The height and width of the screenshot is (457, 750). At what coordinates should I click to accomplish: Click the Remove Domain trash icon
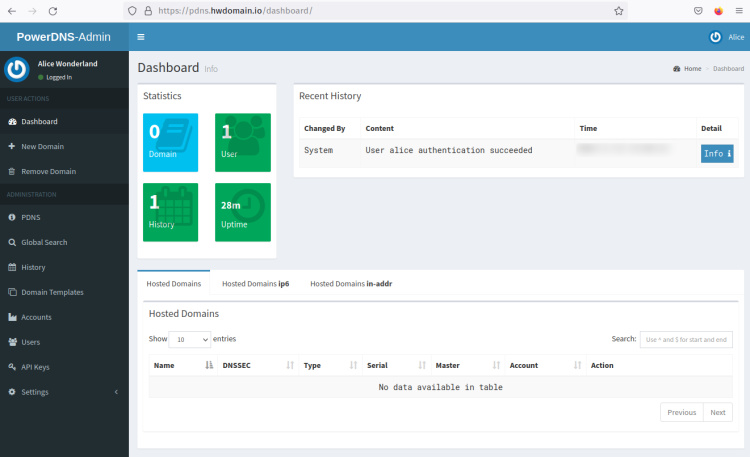[x=12, y=171]
